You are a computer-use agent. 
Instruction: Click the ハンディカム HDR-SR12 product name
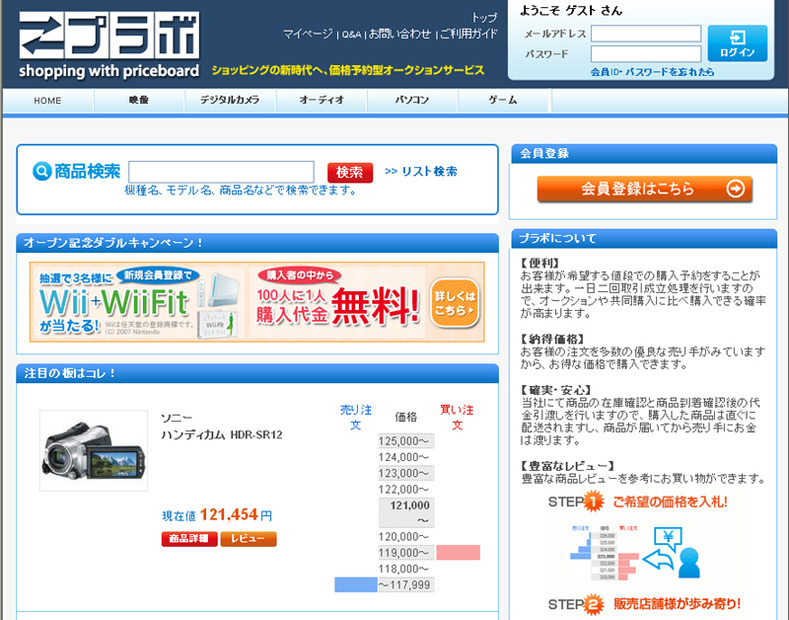[x=222, y=435]
